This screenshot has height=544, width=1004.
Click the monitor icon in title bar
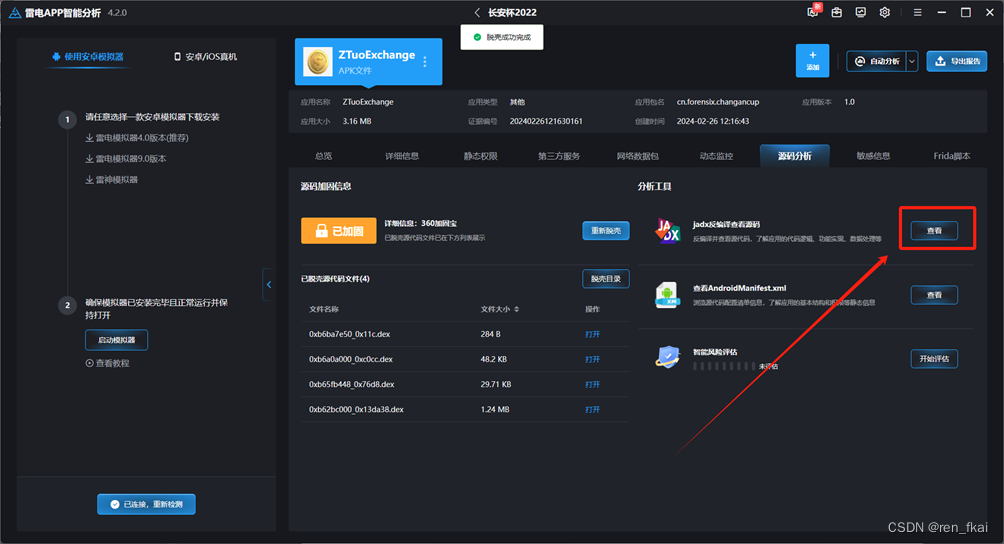tap(861, 12)
